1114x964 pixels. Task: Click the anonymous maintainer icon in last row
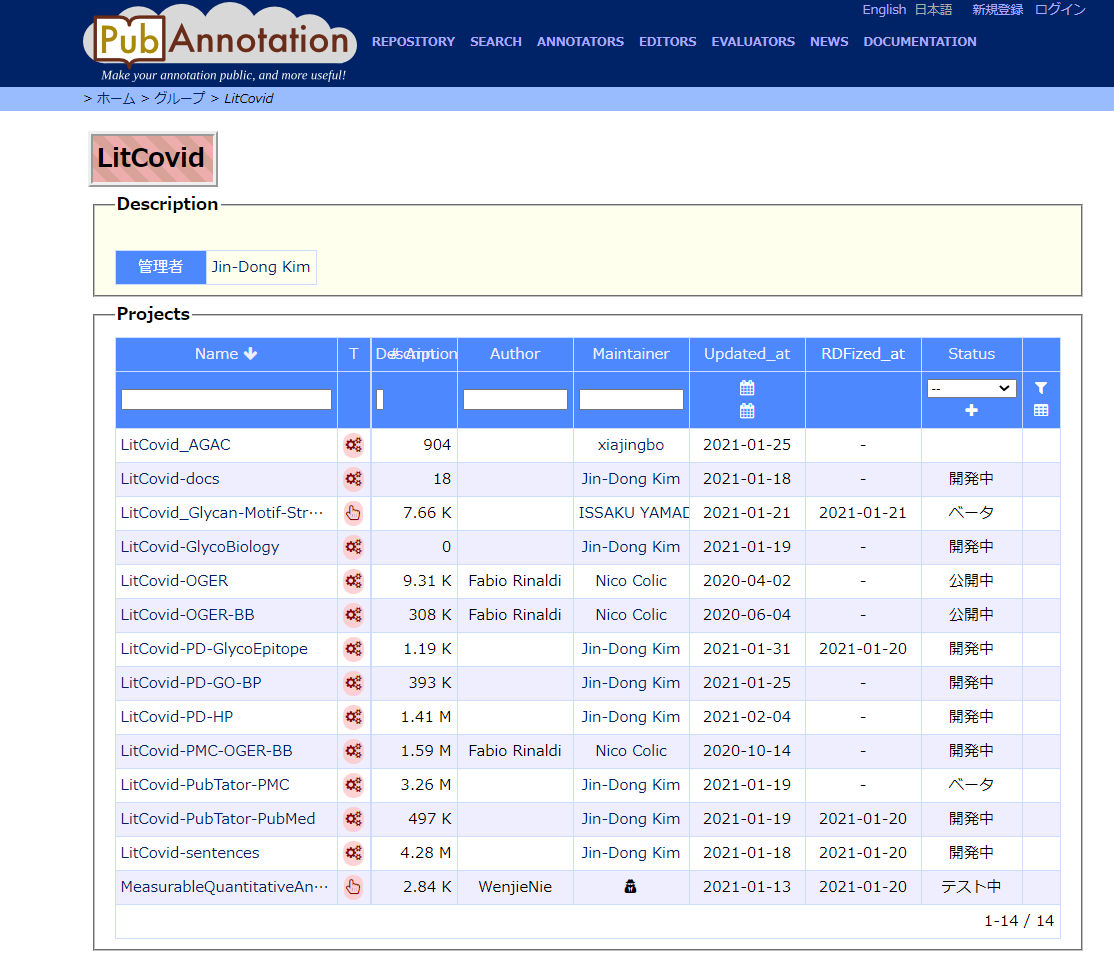(631, 887)
